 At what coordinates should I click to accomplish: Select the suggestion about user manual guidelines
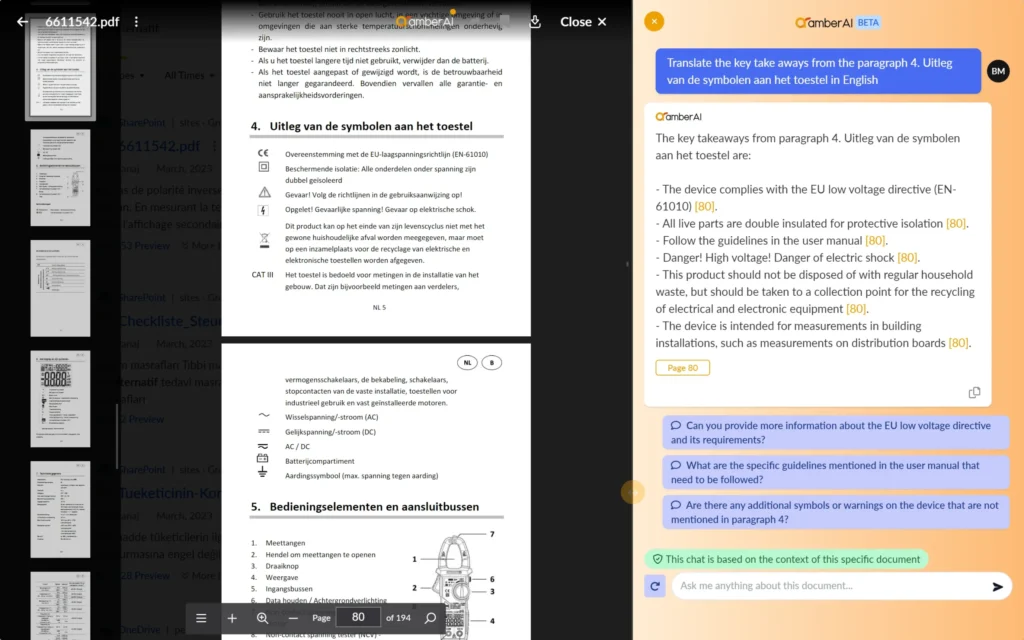836,472
